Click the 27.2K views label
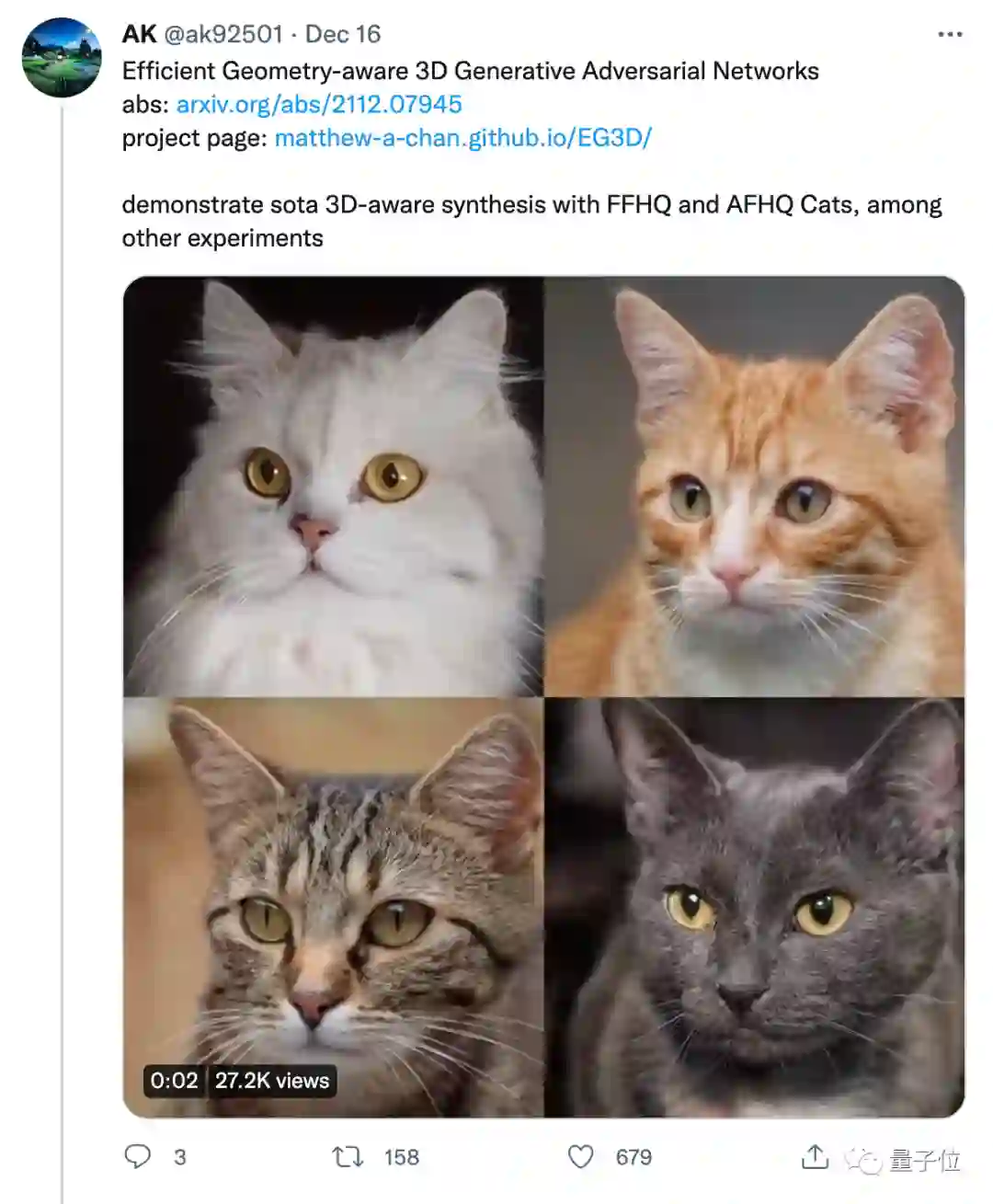 tap(272, 1081)
